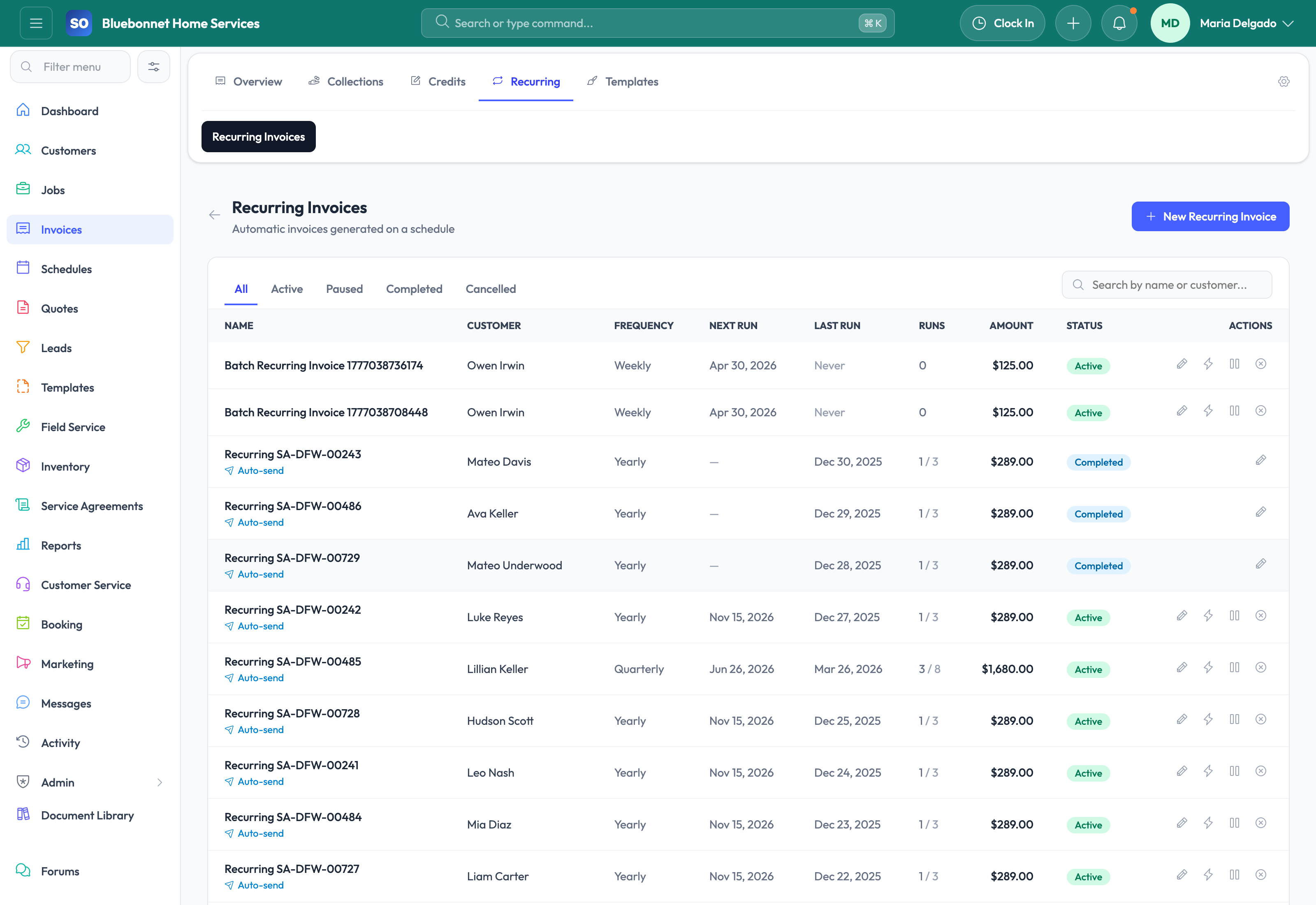1316x905 pixels.
Task: Select the Recurring Invoices pill button
Action: [258, 137]
